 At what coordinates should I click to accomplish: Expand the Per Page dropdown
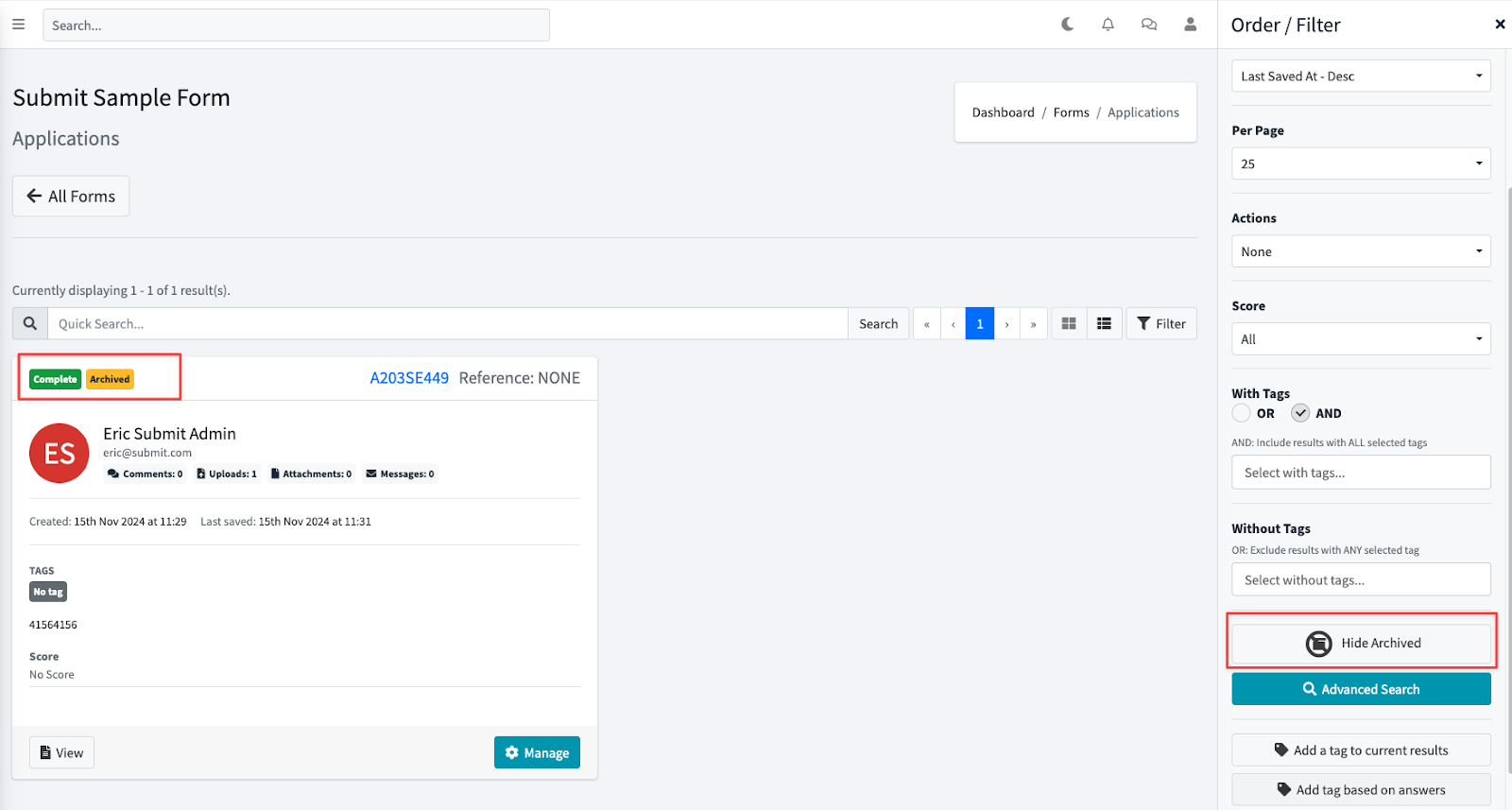1361,164
